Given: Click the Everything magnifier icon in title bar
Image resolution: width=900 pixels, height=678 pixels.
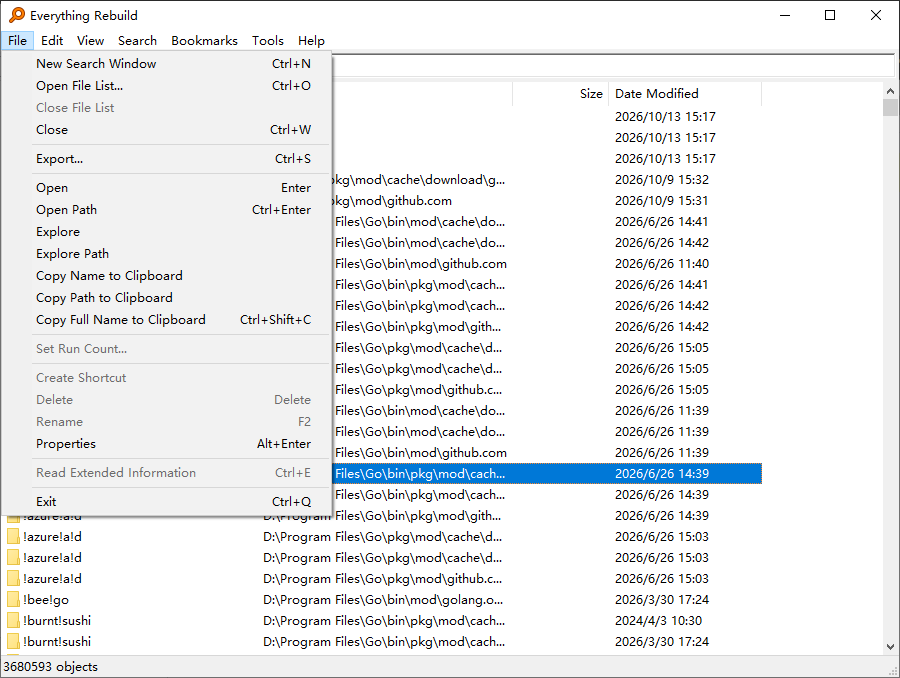Looking at the screenshot, I should [x=17, y=15].
